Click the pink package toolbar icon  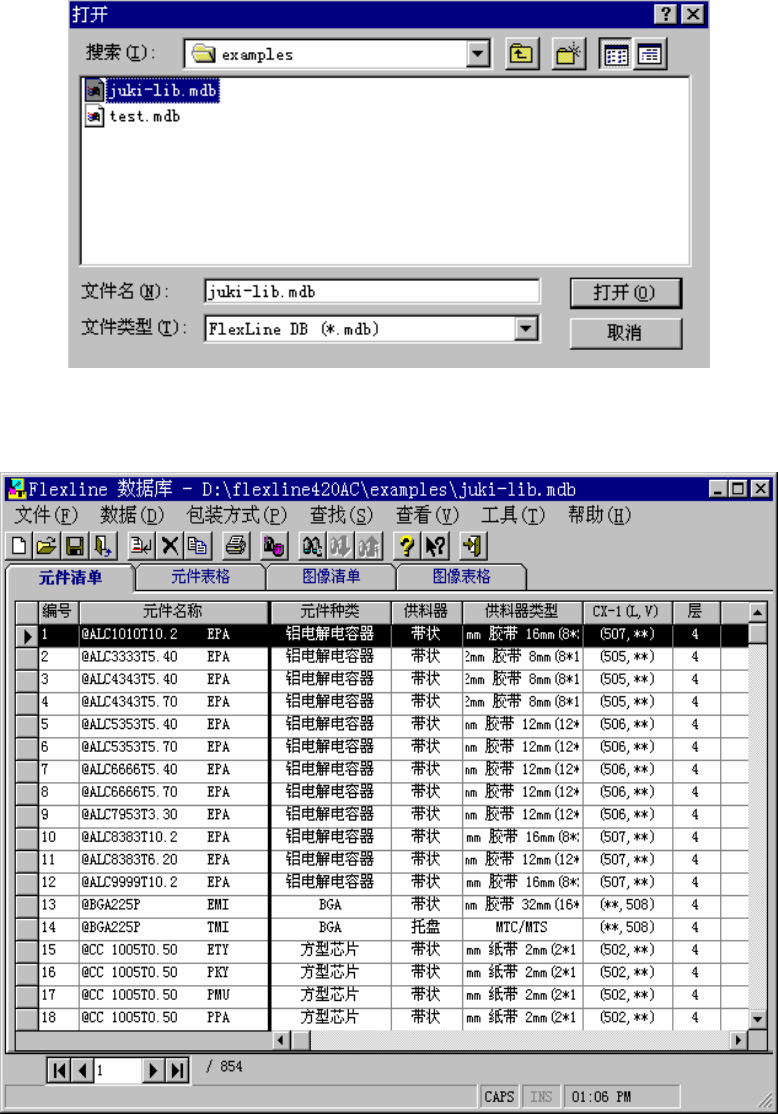click(274, 546)
